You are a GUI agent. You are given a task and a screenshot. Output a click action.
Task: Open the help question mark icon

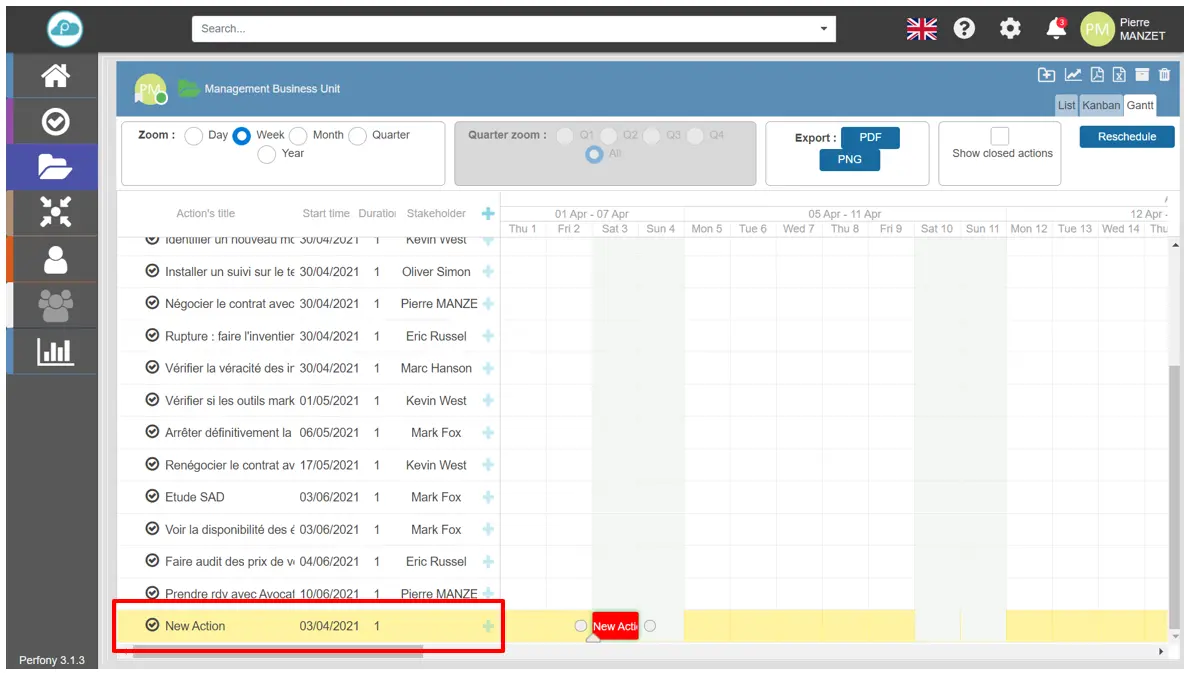[x=964, y=29]
